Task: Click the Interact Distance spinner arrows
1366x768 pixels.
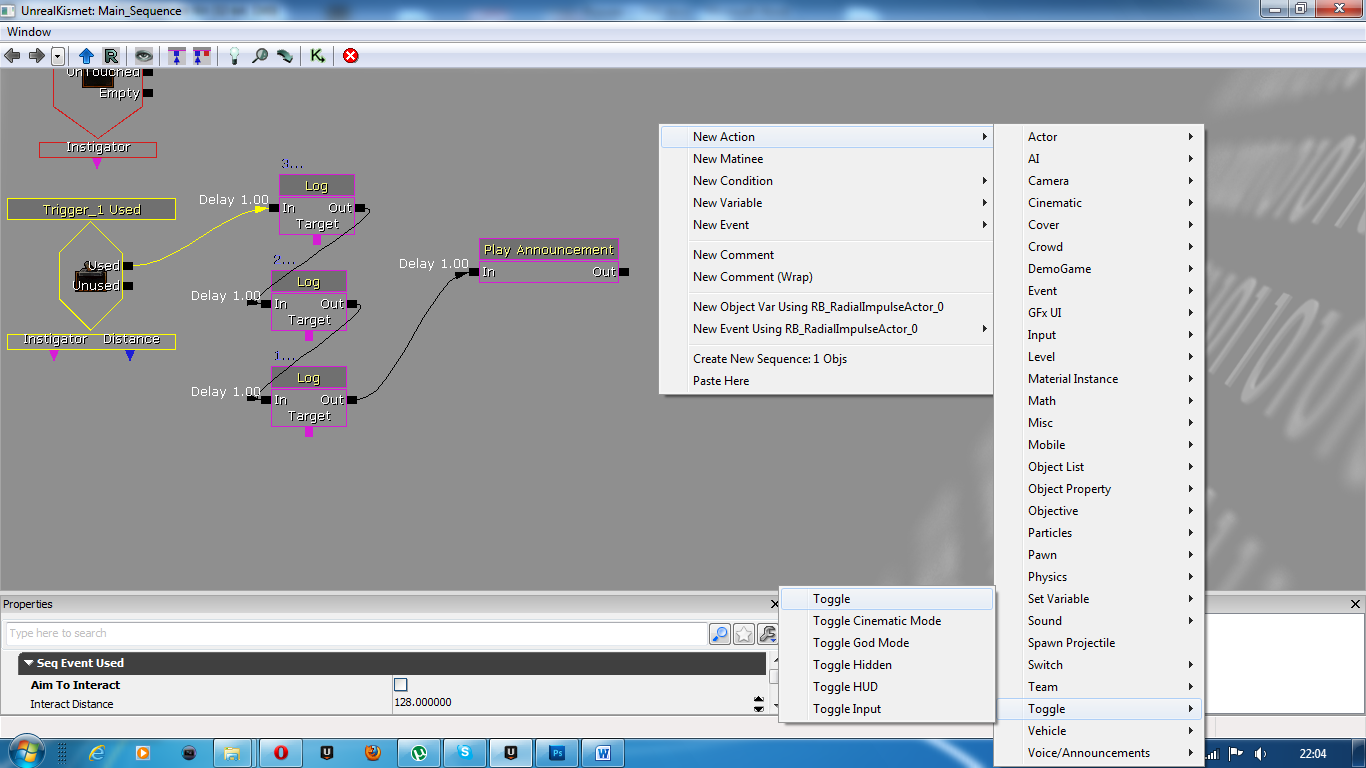Action: pos(758,704)
